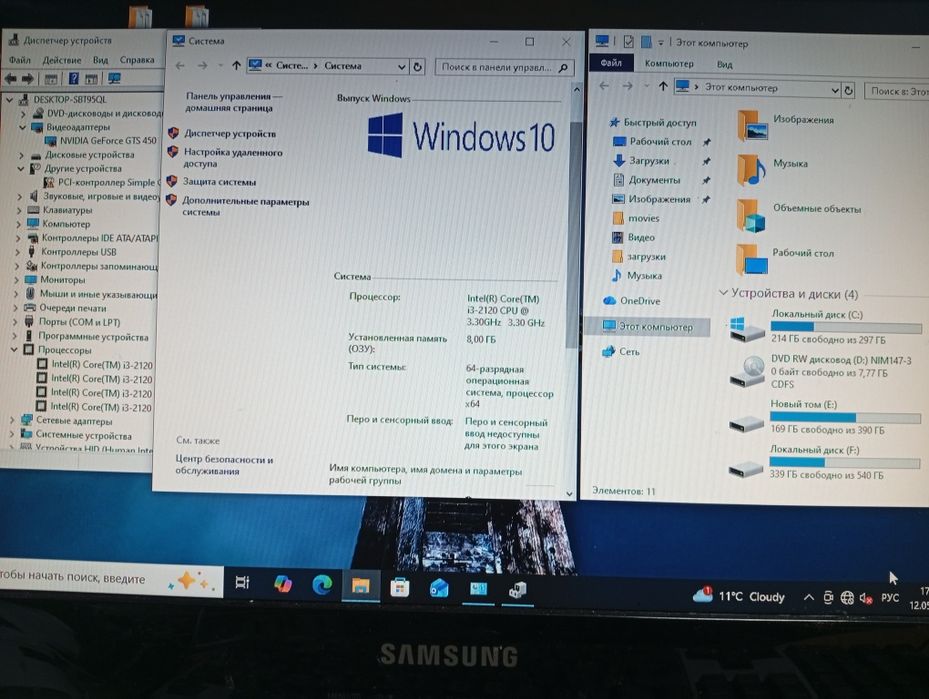
Task: Open Центр безопасности и обслуживания link
Action: coord(224,465)
